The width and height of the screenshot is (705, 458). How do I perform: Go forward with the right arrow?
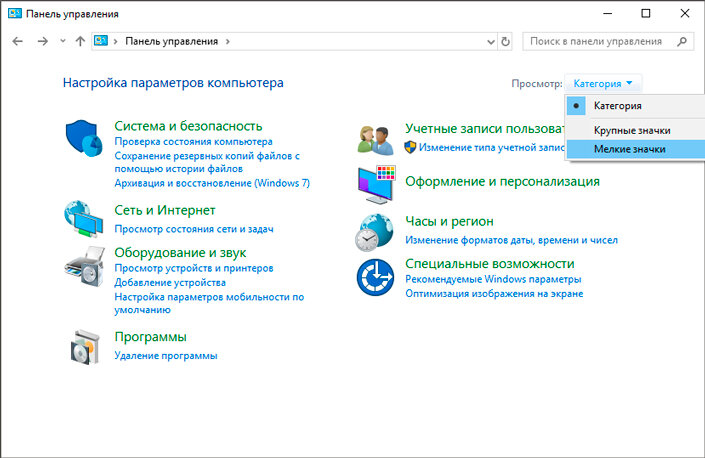point(43,41)
